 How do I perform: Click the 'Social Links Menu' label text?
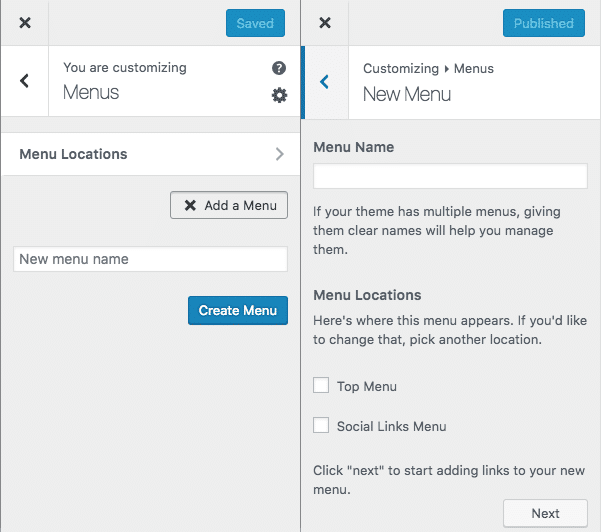tap(391, 426)
